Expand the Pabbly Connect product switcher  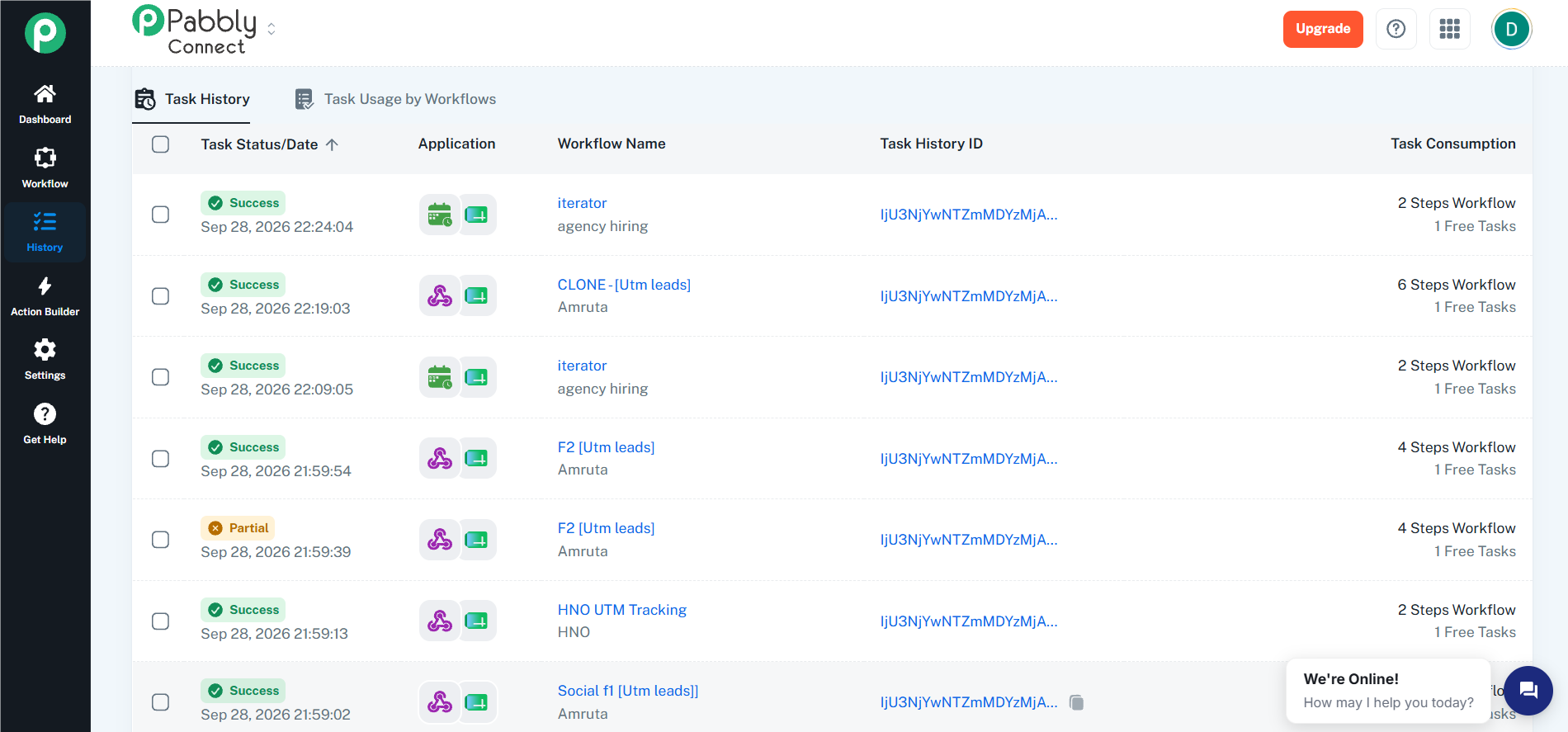[x=271, y=29]
